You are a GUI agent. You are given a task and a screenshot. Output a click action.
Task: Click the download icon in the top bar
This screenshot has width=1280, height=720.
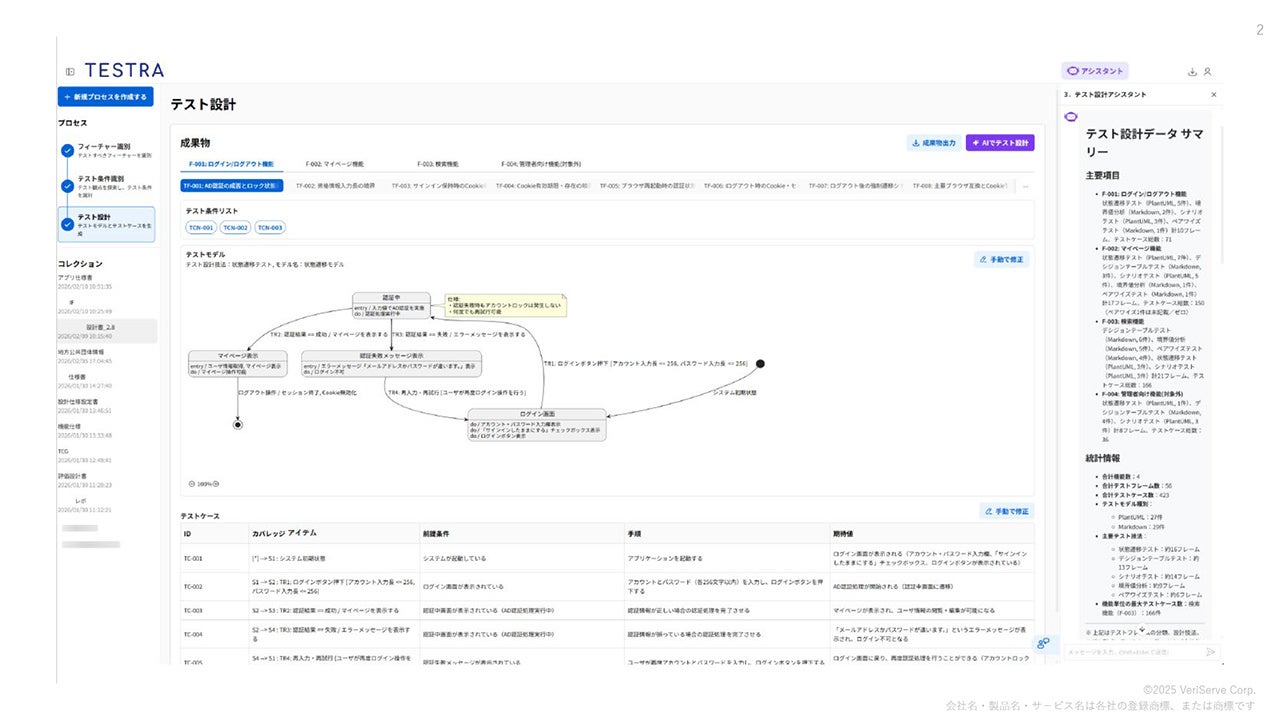point(1192,71)
